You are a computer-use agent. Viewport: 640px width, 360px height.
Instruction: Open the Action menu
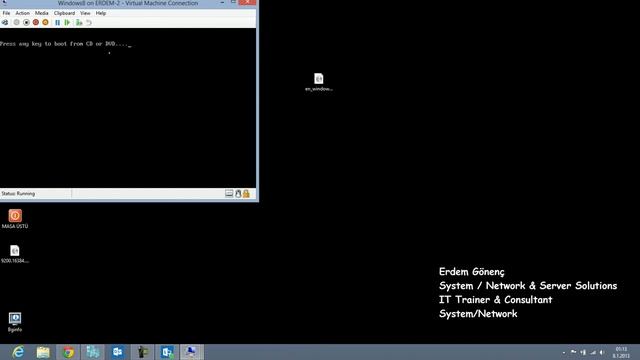click(x=22, y=13)
